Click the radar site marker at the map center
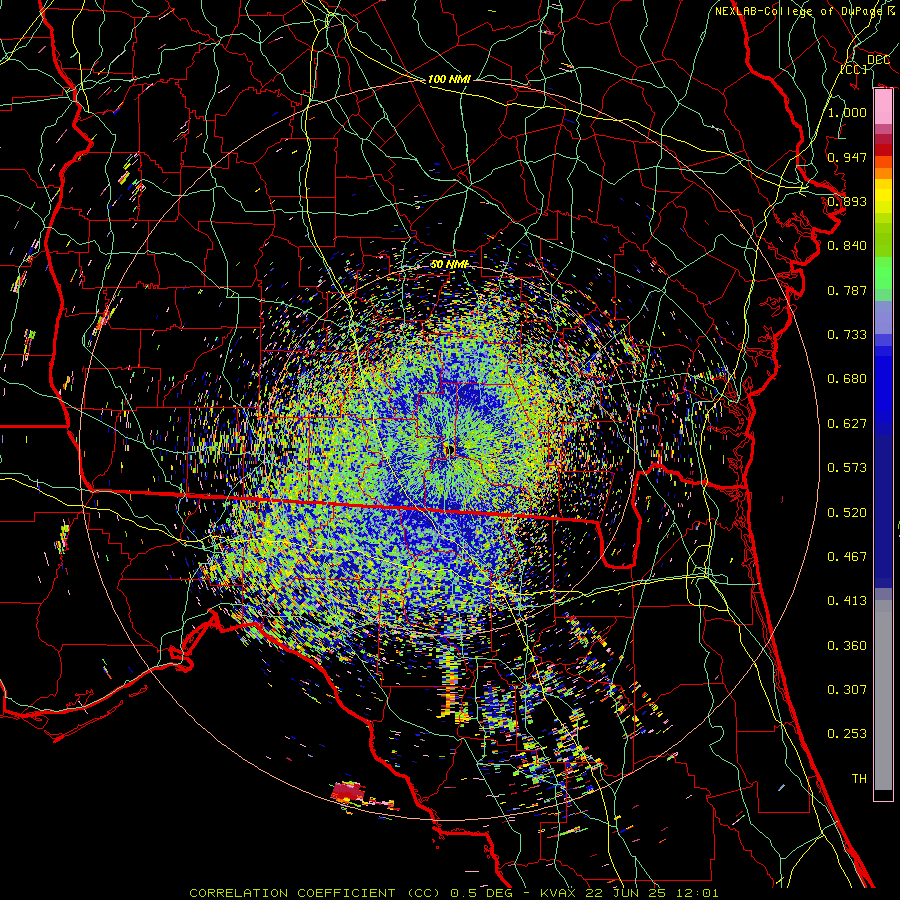 pyautogui.click(x=449, y=450)
